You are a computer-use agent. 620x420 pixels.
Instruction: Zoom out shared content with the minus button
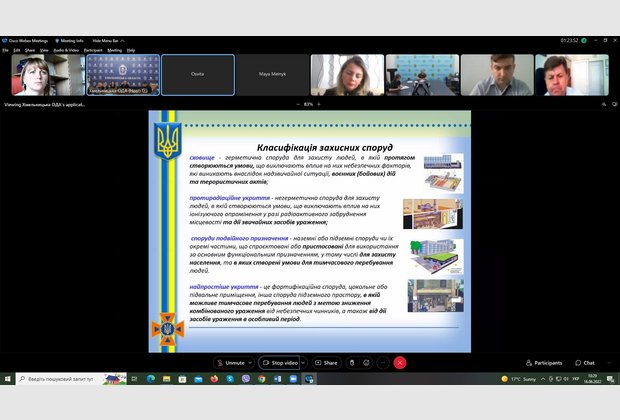[298, 104]
